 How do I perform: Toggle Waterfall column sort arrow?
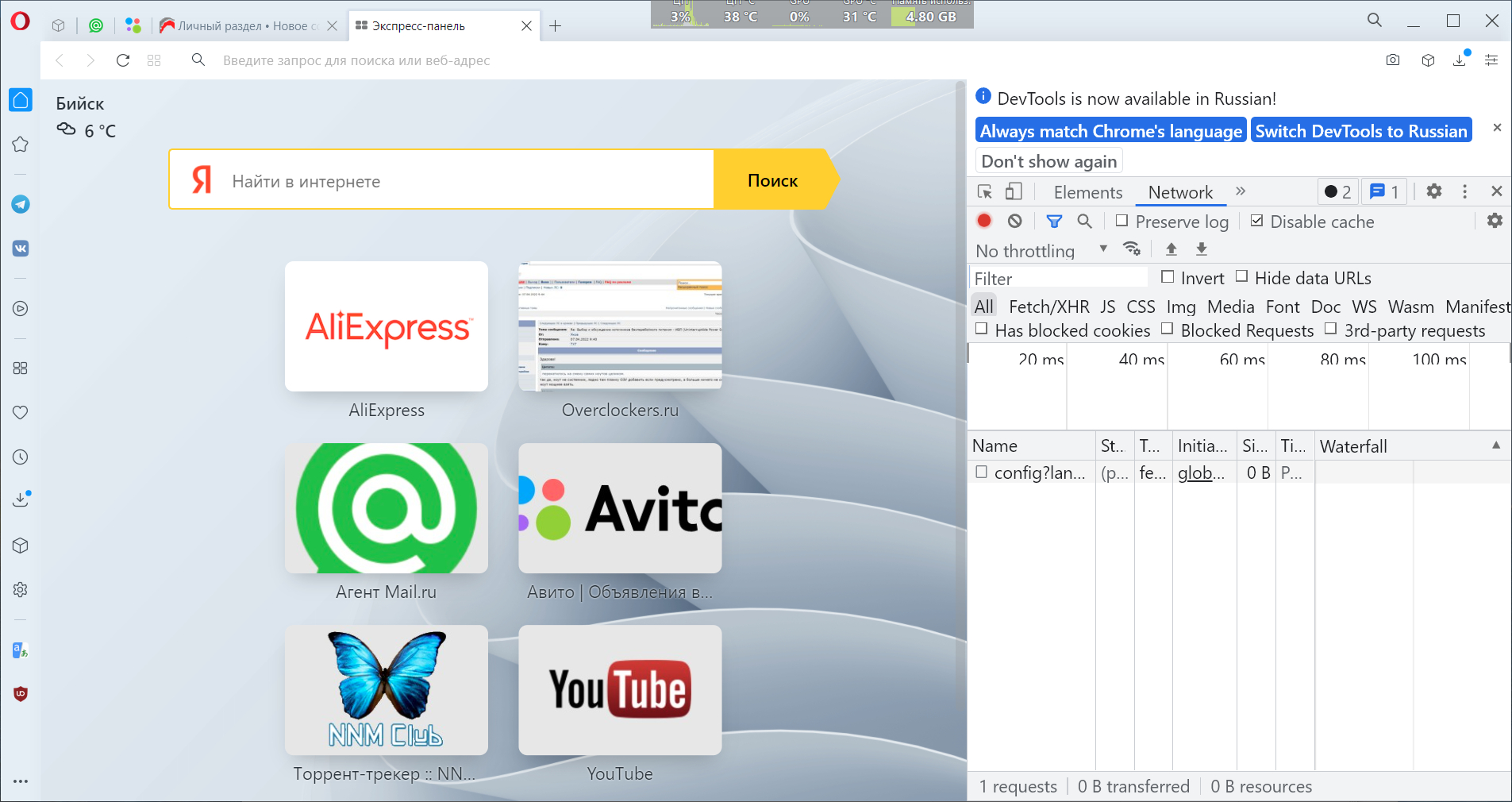(1496, 445)
